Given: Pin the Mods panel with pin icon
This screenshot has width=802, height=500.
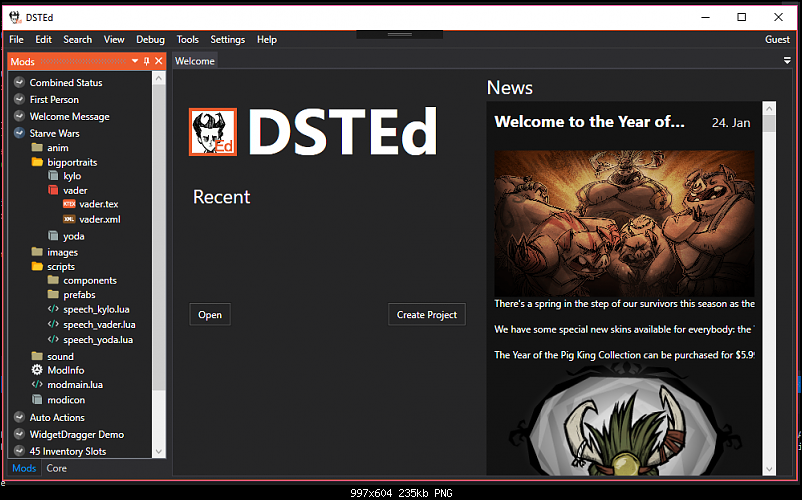Looking at the screenshot, I should 147,61.
